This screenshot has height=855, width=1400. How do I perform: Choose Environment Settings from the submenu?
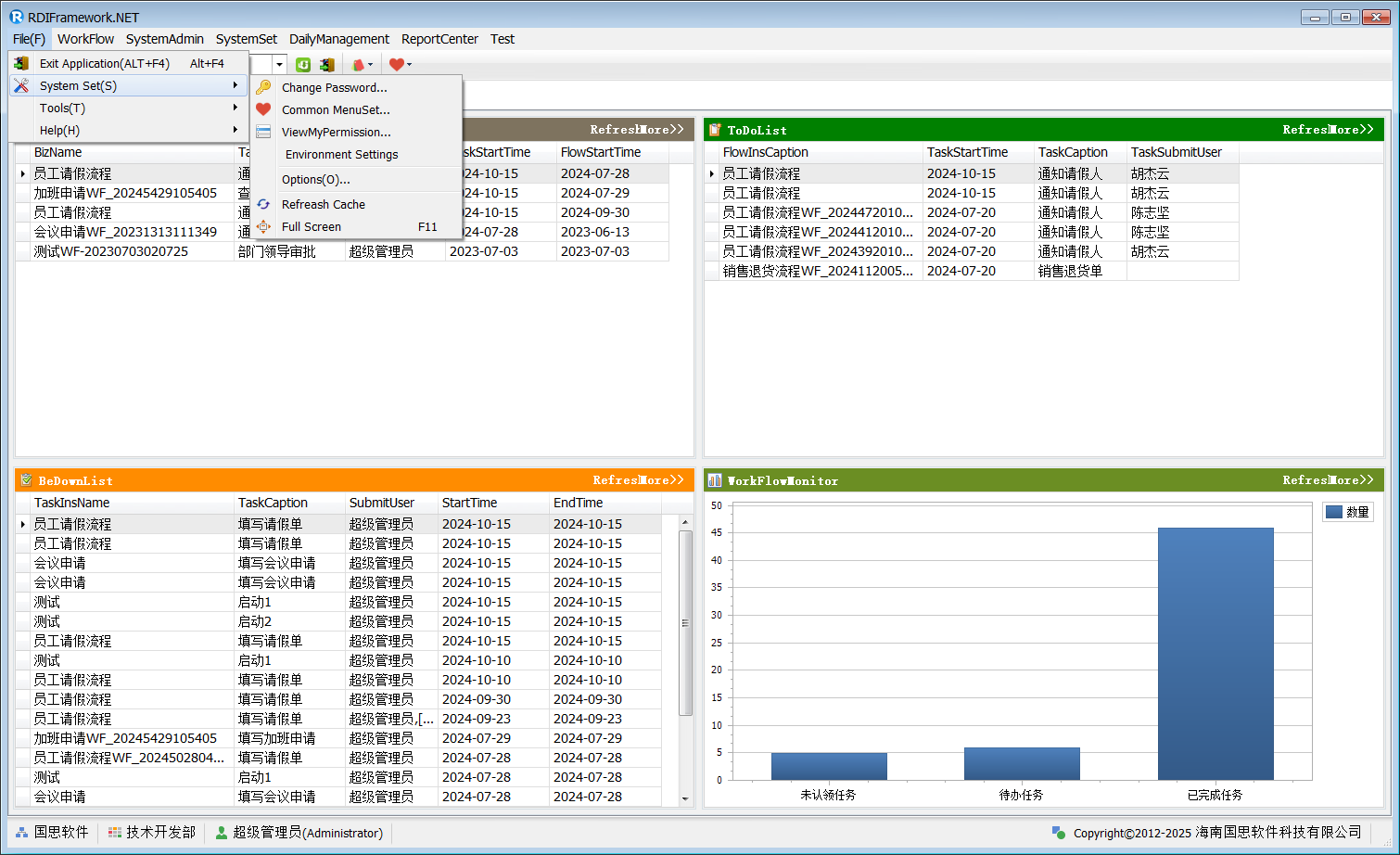(x=341, y=154)
